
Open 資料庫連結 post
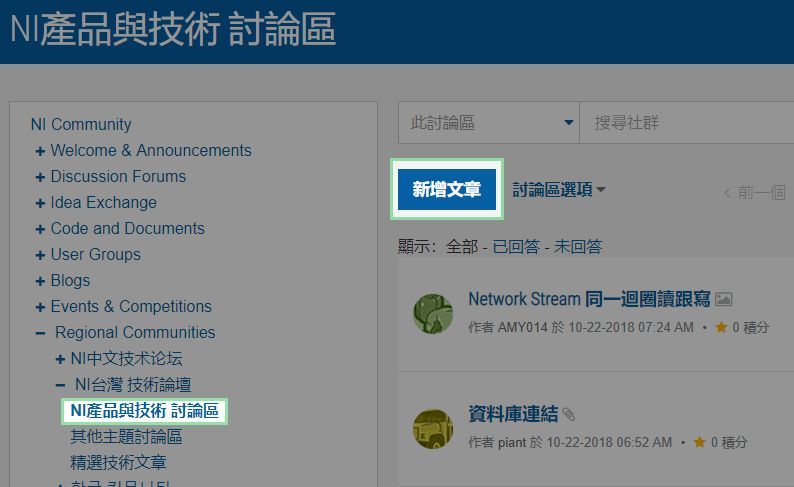point(513,414)
